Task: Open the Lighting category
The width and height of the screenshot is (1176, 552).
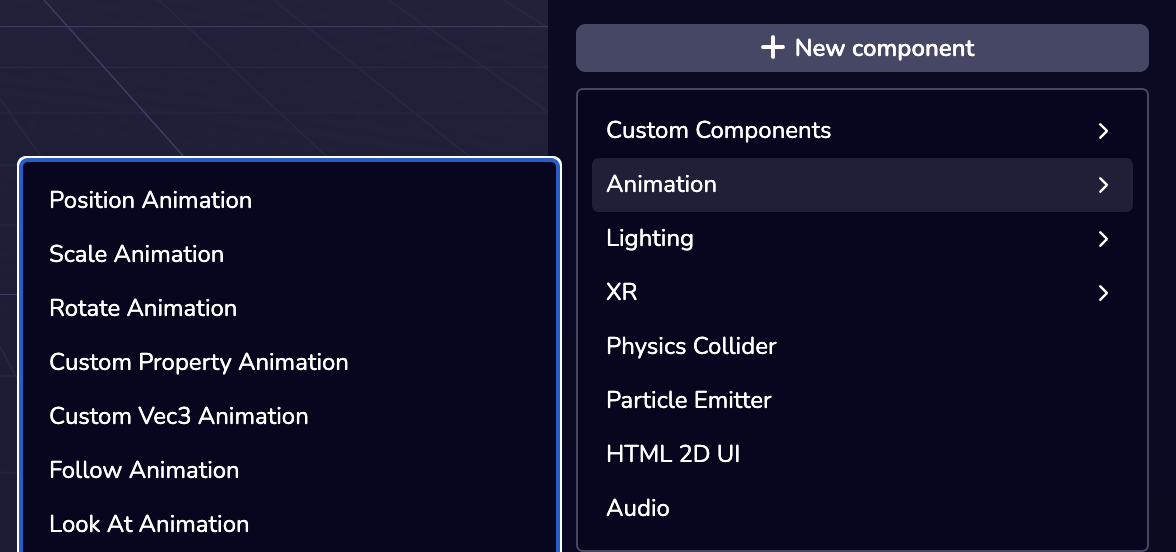Action: [649, 238]
